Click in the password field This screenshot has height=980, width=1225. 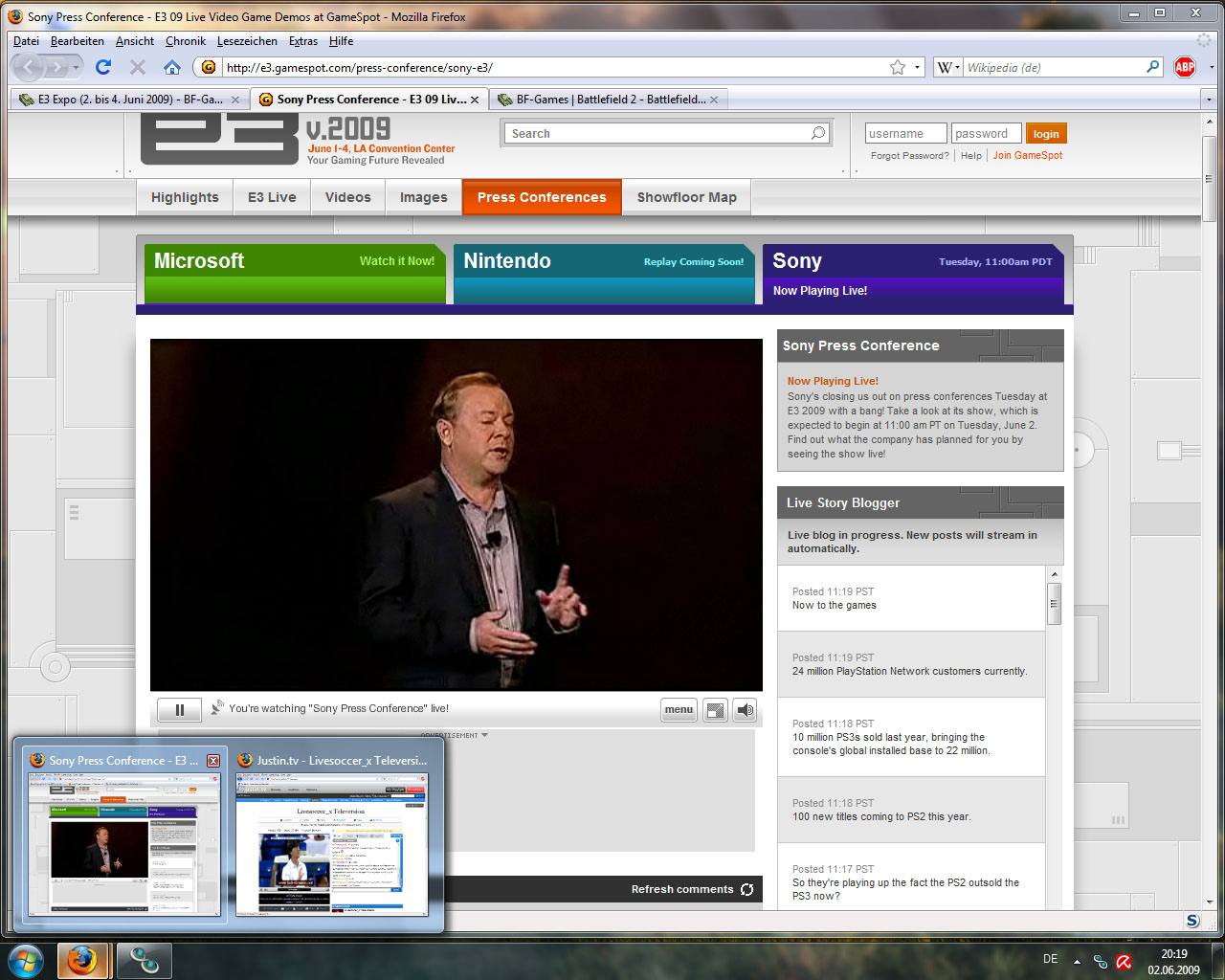coord(986,134)
